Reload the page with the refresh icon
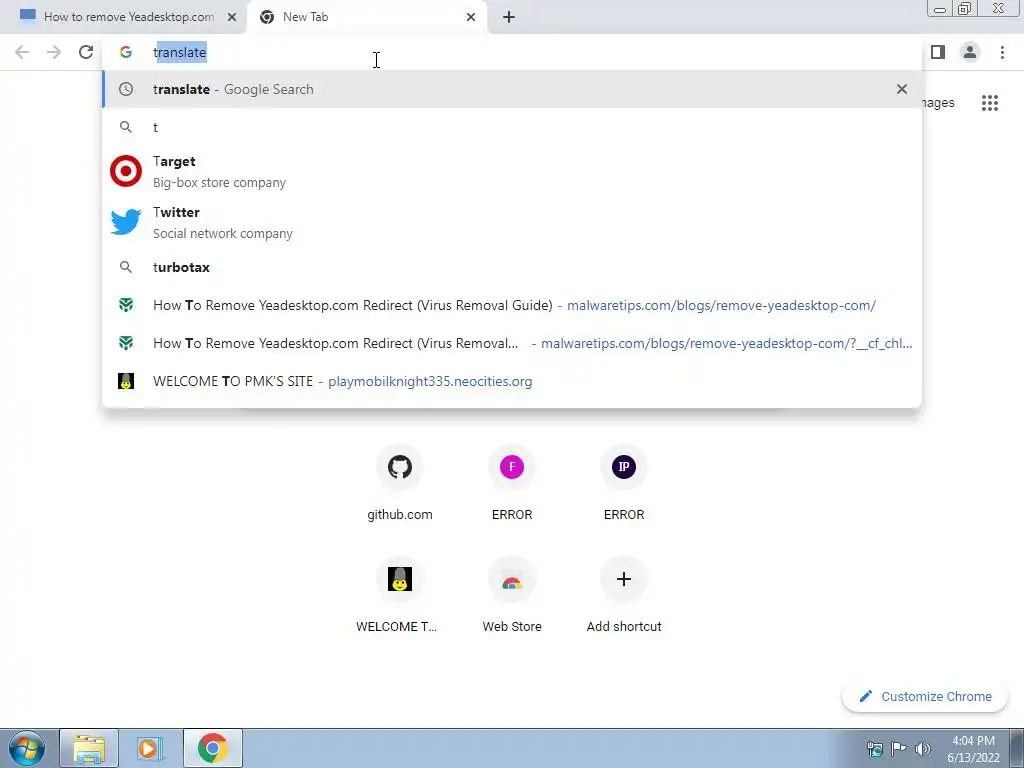 click(x=86, y=52)
